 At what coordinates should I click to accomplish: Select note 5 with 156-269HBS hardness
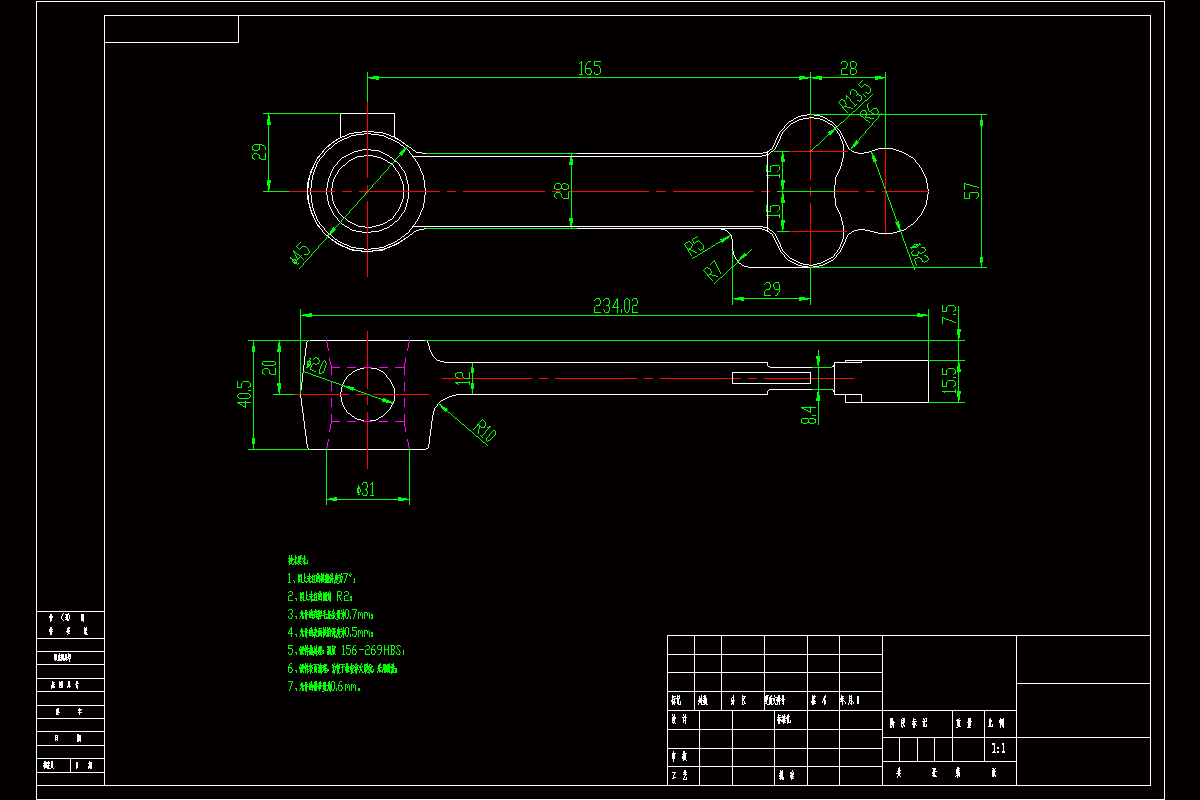pyautogui.click(x=346, y=650)
